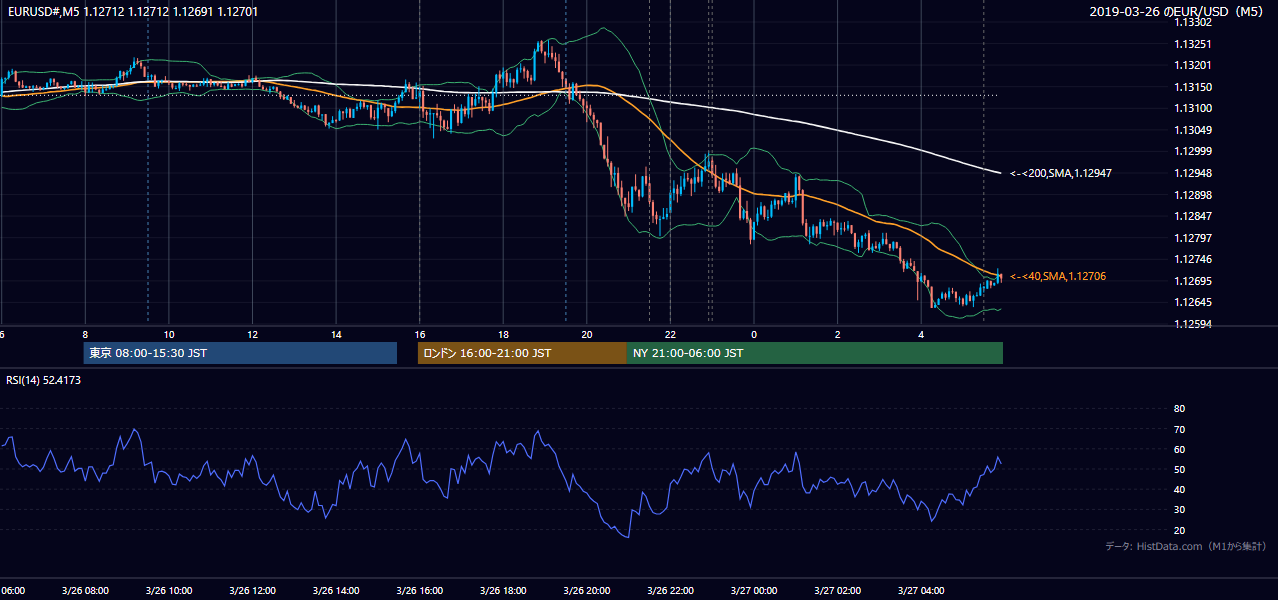Image resolution: width=1278 pixels, height=600 pixels.
Task: Click price axis value 1.12594
Action: click(1192, 324)
